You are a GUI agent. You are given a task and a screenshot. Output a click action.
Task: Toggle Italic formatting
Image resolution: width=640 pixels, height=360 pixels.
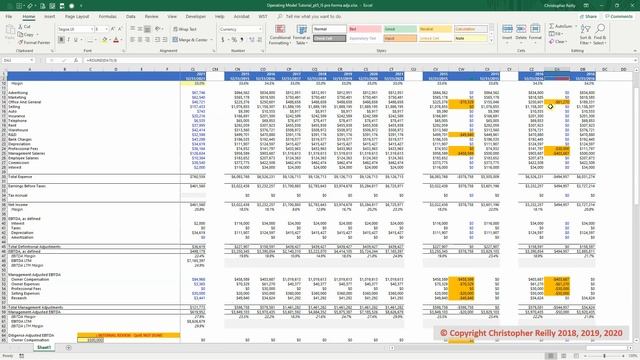(x=68, y=40)
